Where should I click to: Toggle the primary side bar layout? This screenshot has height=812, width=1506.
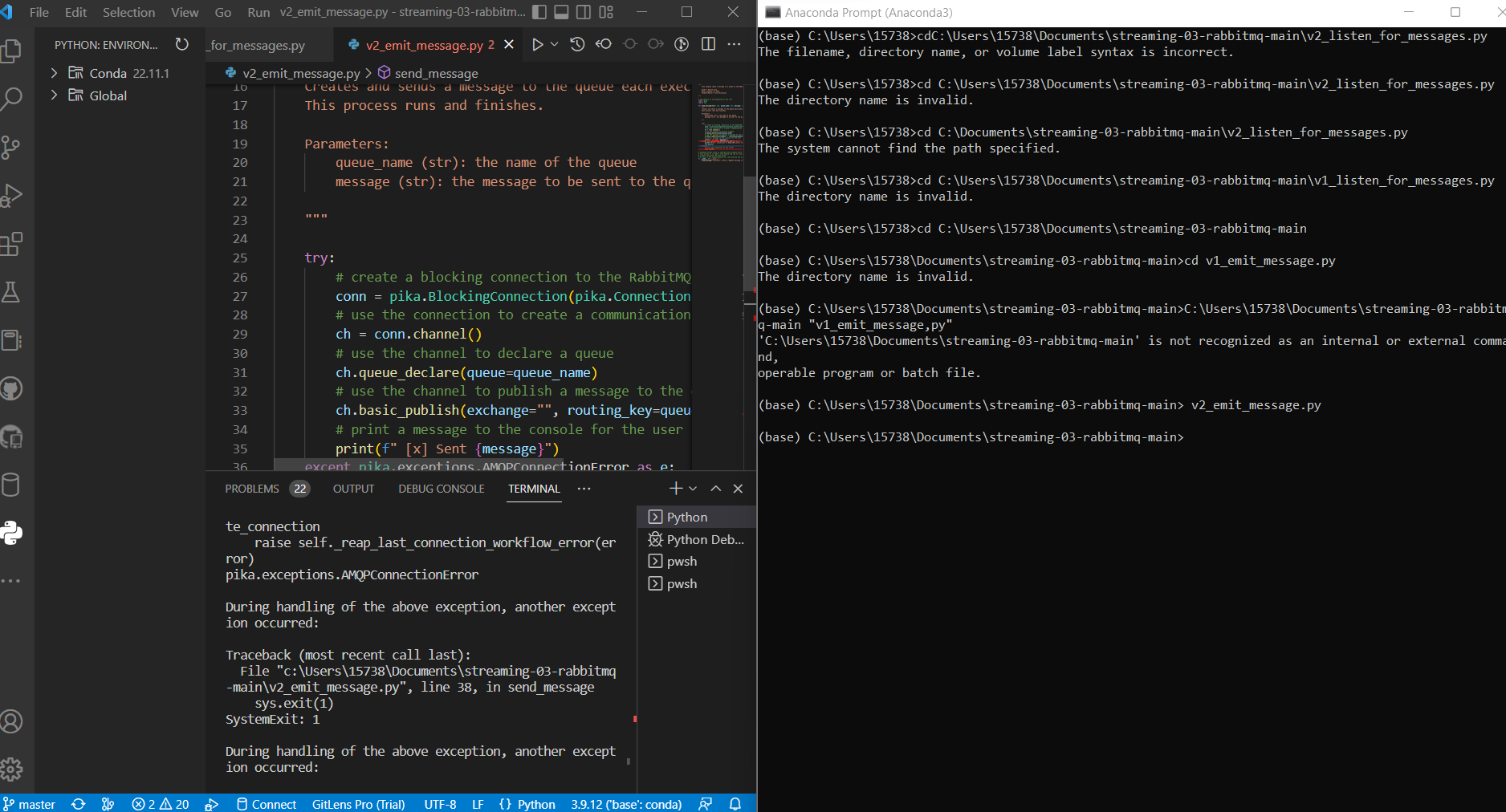(539, 12)
